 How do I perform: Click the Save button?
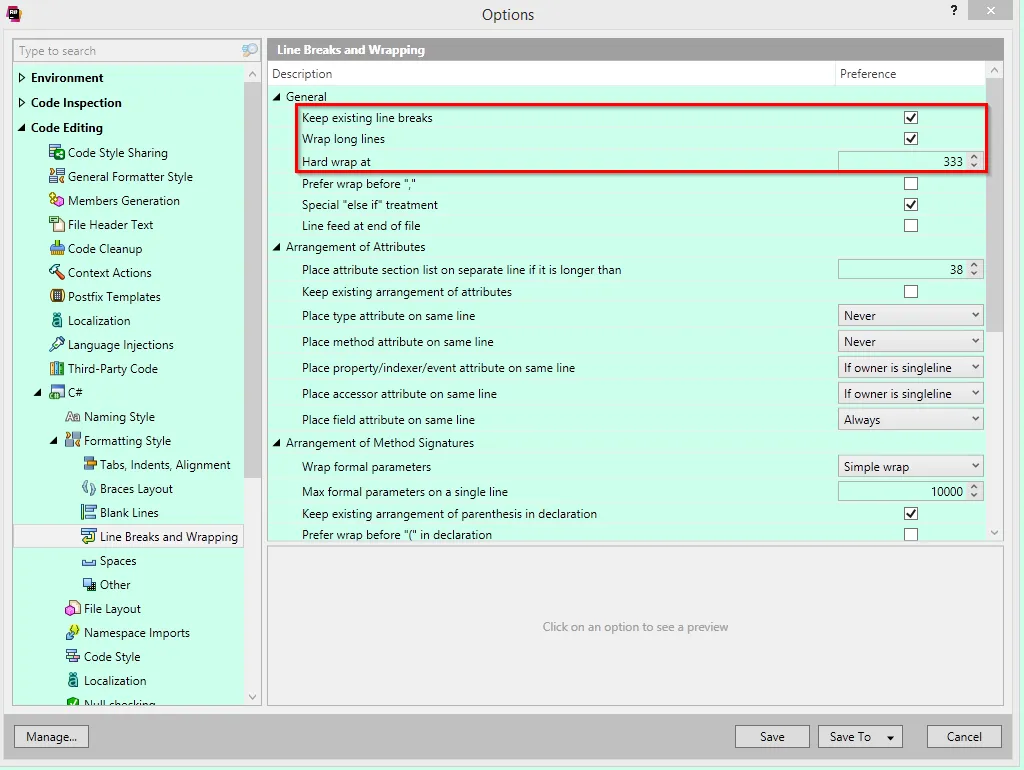(x=772, y=737)
